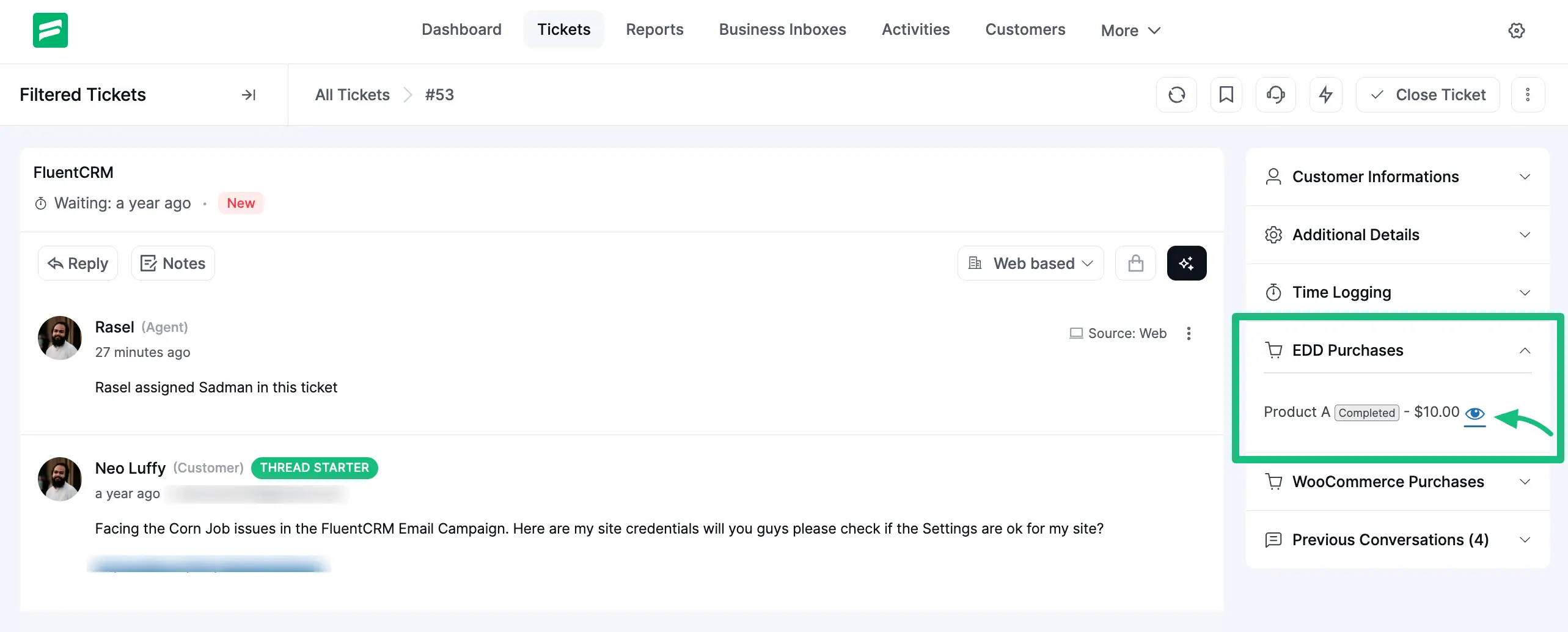Image resolution: width=1568 pixels, height=632 pixels.
Task: Click the agent headset icon
Action: tap(1276, 95)
